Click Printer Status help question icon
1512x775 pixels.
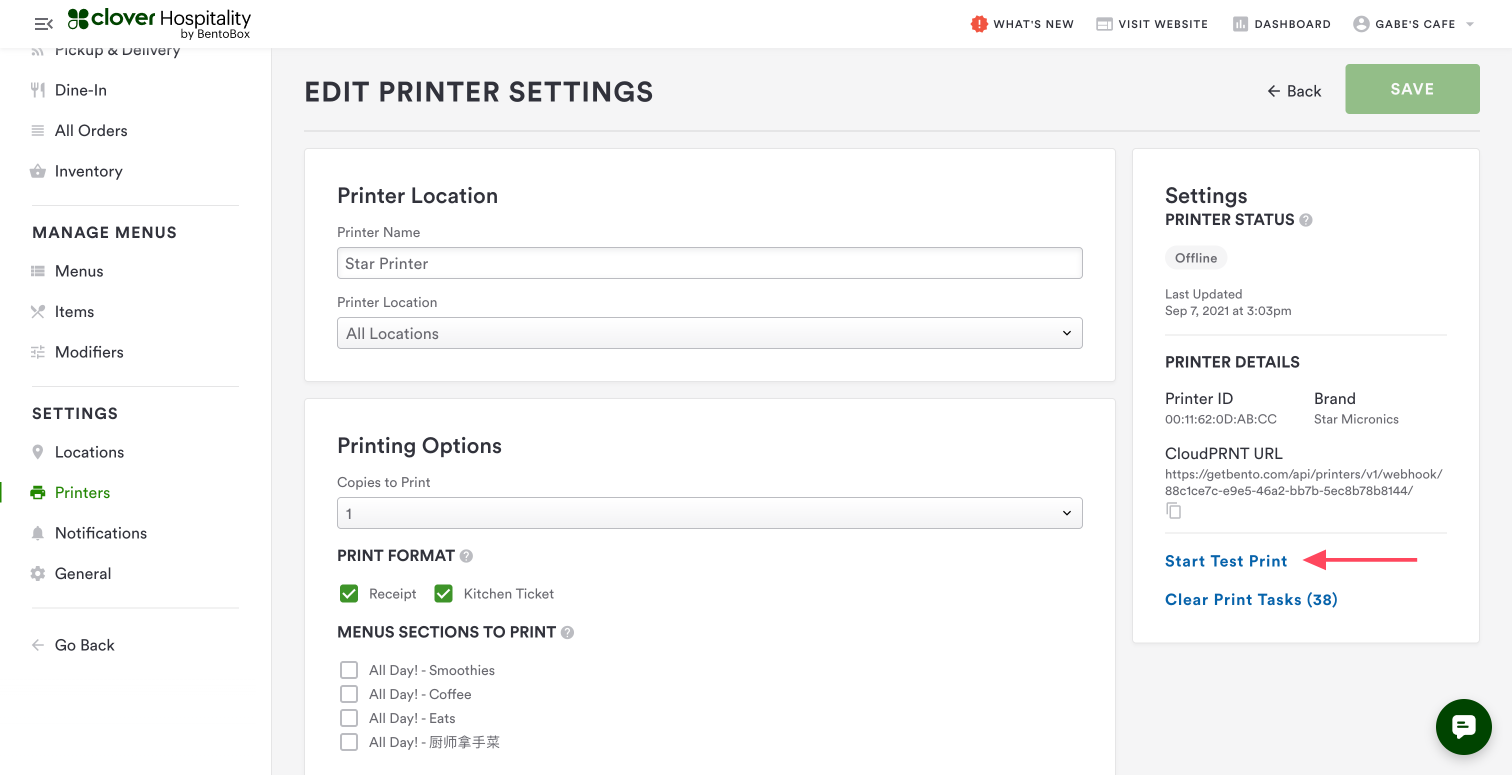coord(1306,220)
